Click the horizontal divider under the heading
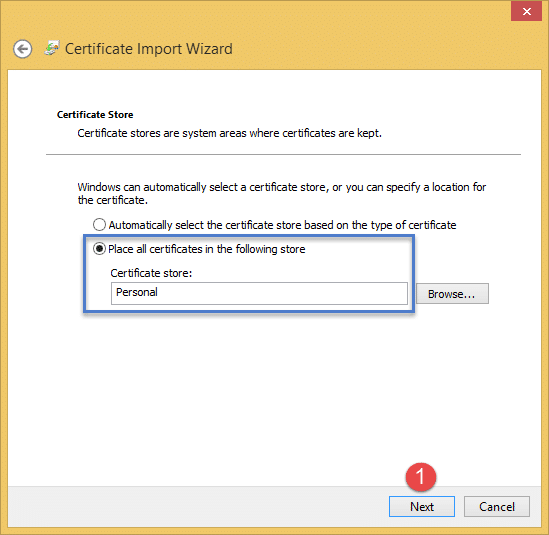This screenshot has width=549, height=535. [283, 154]
